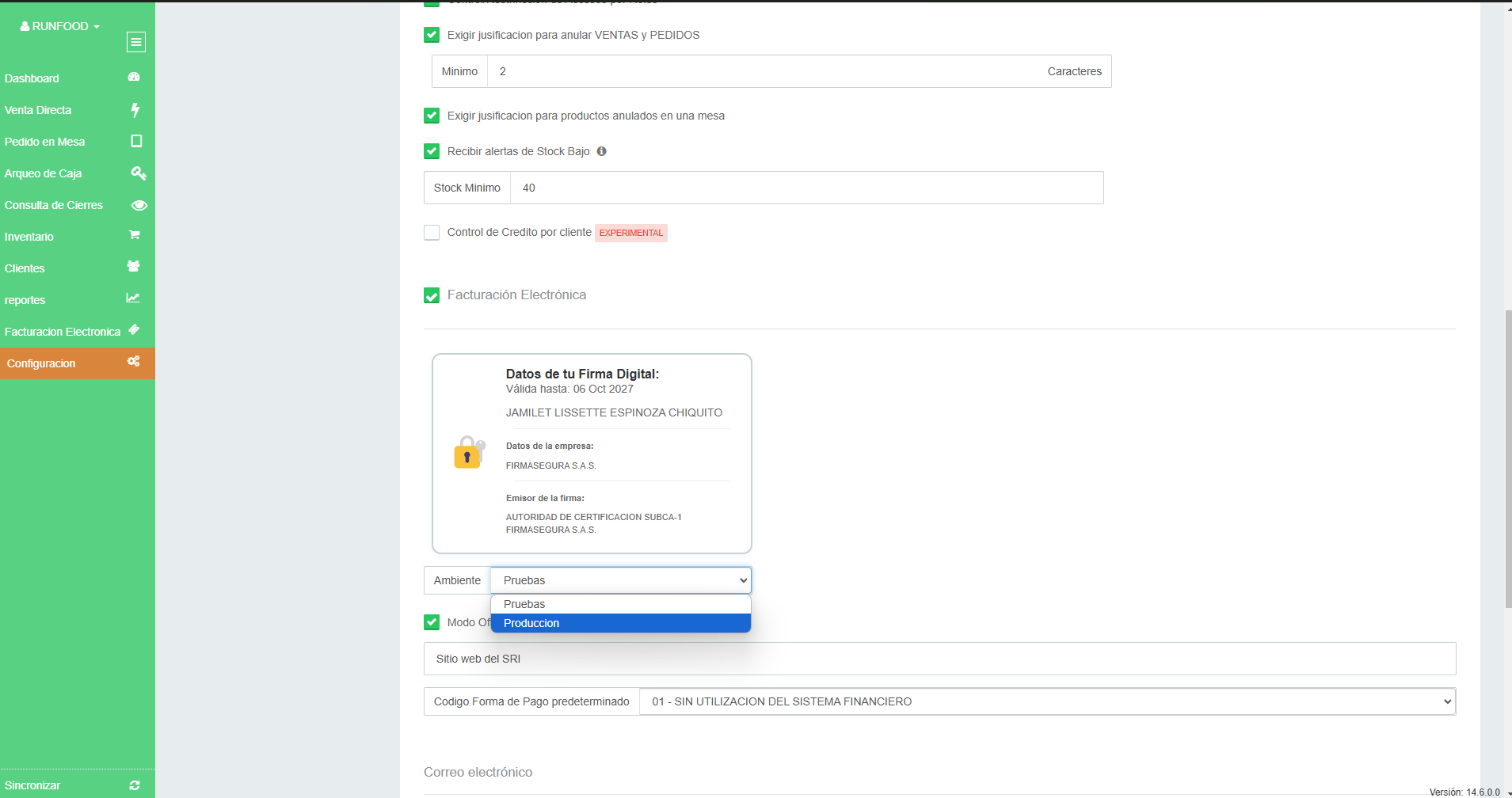Click the padlock icon in Firma Digital card
Image resolution: width=1512 pixels, height=798 pixels.
(469, 452)
